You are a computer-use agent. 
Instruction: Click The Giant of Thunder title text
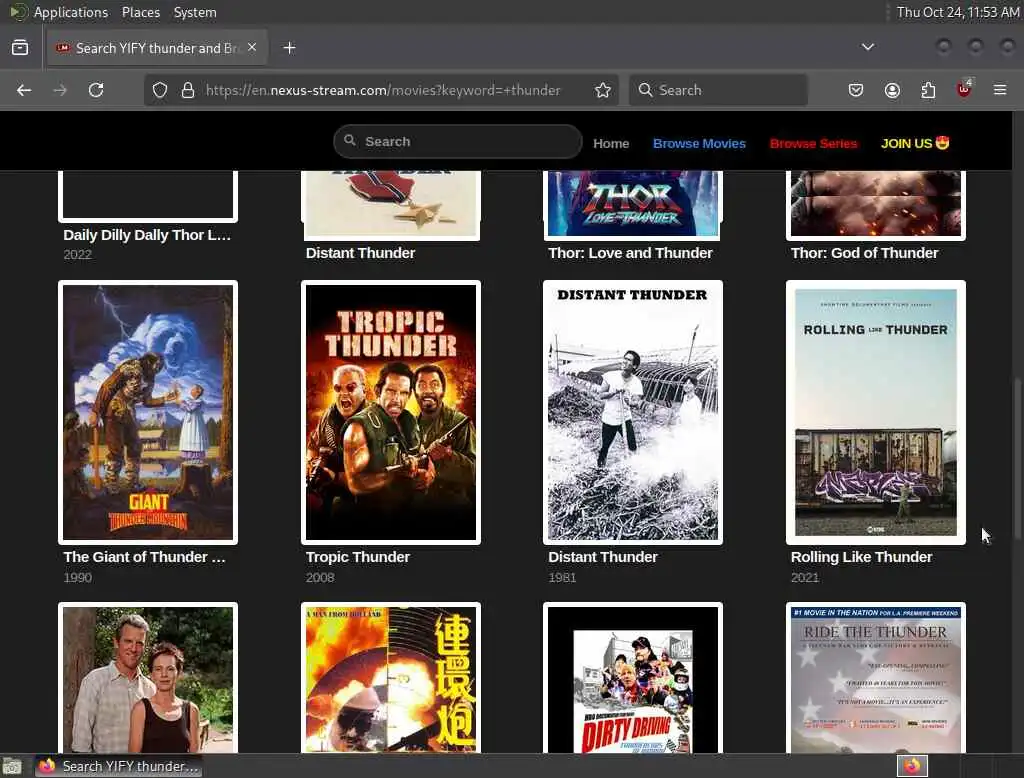[144, 557]
